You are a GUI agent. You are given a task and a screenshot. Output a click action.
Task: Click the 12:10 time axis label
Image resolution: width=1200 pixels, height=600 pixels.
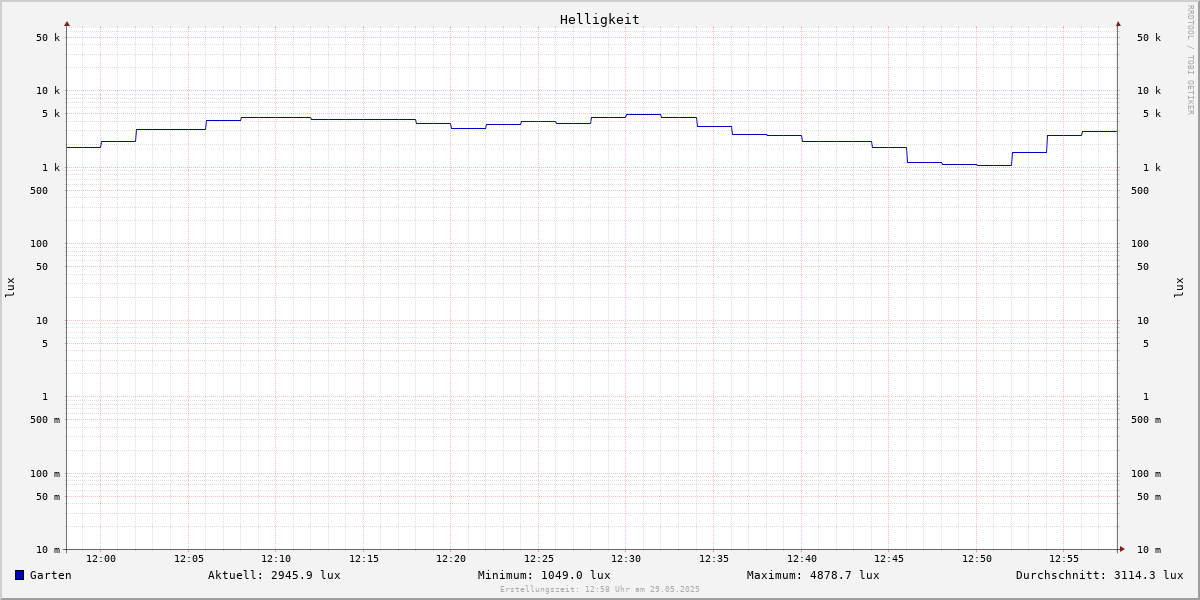(x=276, y=559)
